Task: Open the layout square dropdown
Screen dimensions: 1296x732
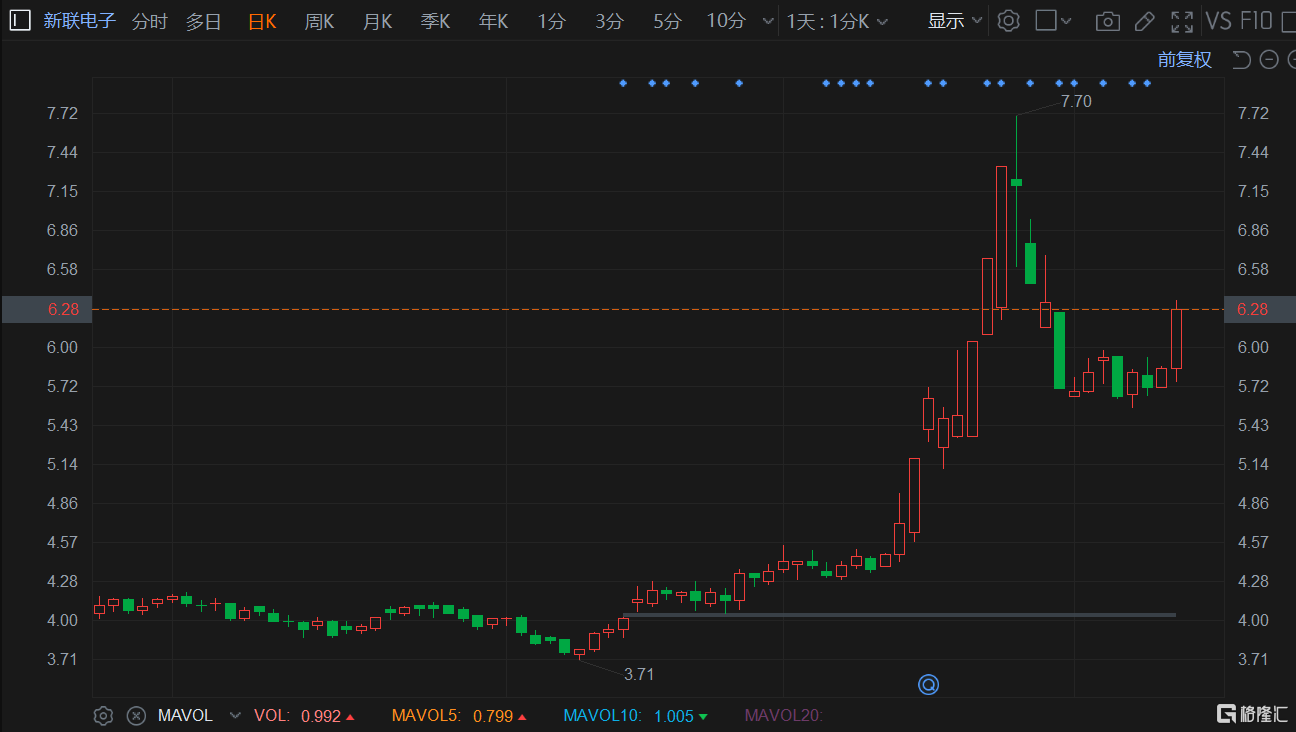Action: tap(1053, 21)
